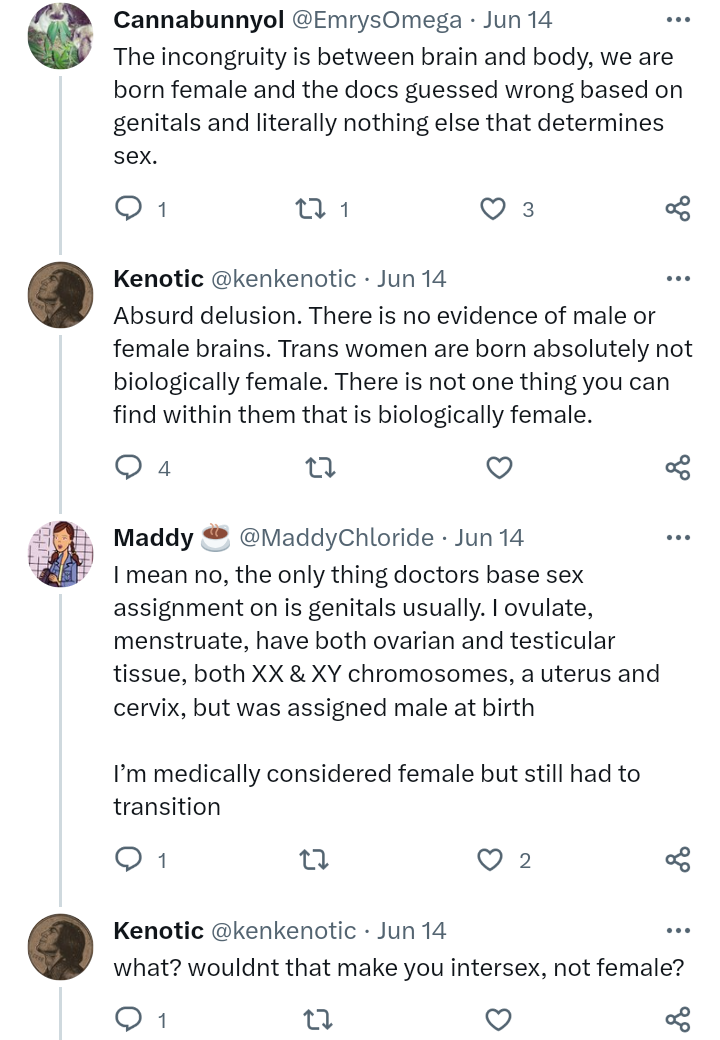Reply to Maddy's tweet

coord(129,859)
